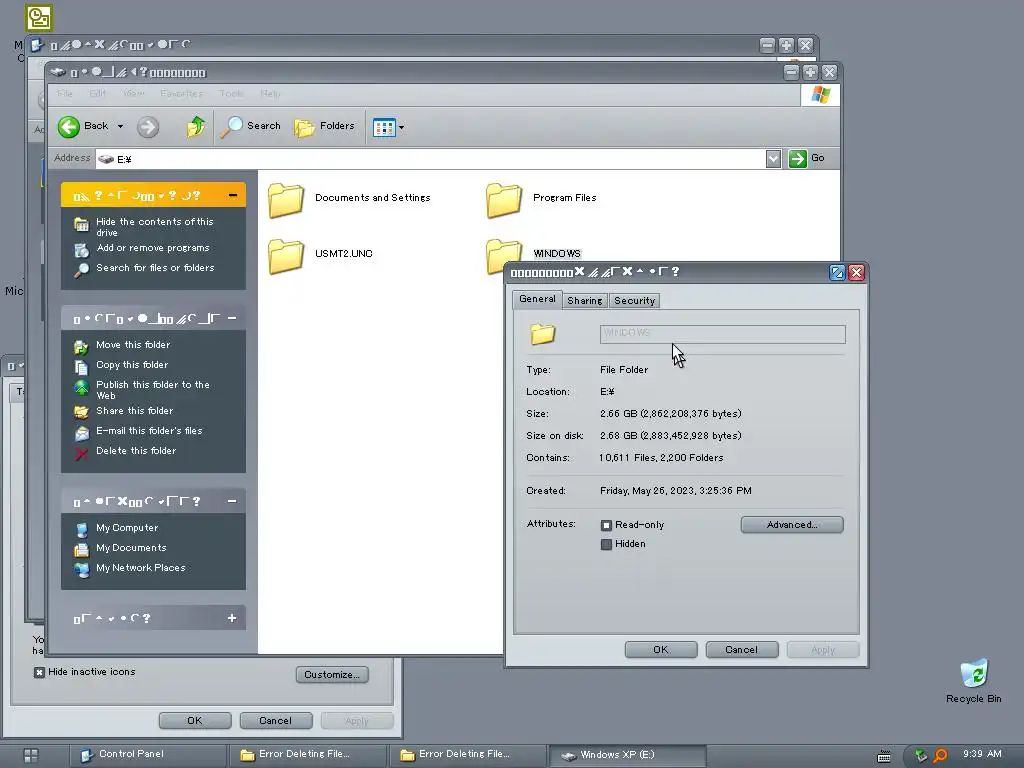Toggle the Folders pane button
This screenshot has width=1024, height=768.
coord(325,127)
